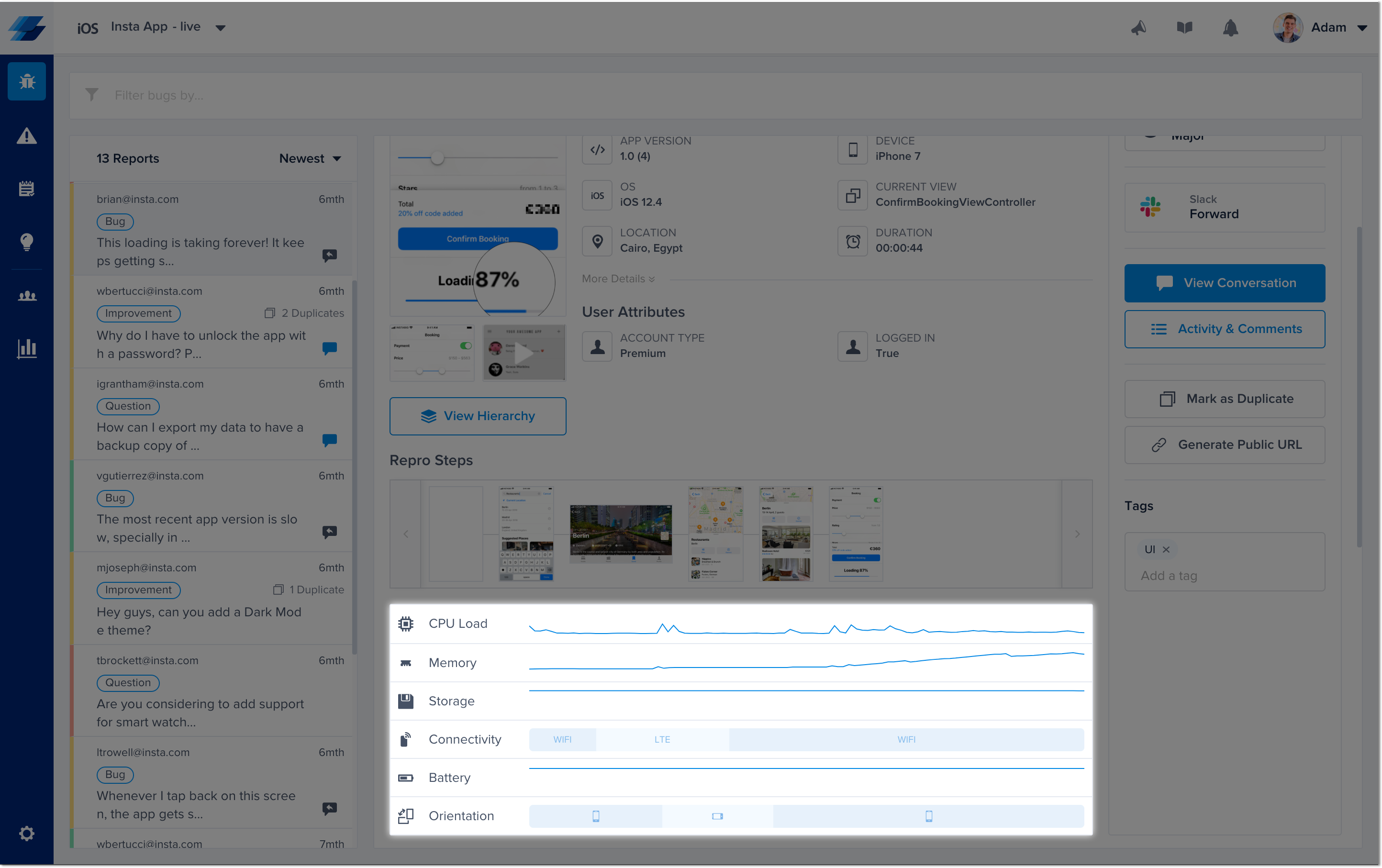
Task: Open the Crashes warning triangle icon
Action: coord(26,136)
